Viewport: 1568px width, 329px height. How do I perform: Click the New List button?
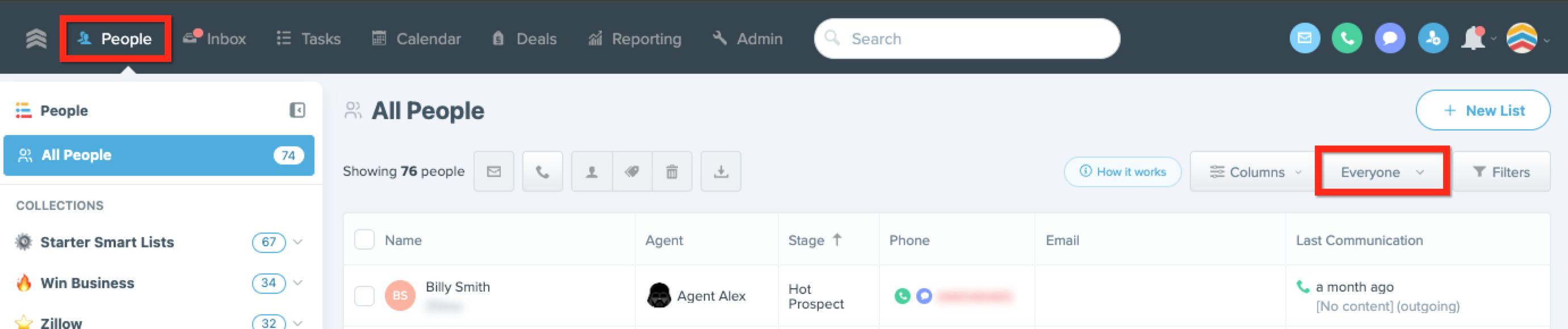tap(1483, 110)
